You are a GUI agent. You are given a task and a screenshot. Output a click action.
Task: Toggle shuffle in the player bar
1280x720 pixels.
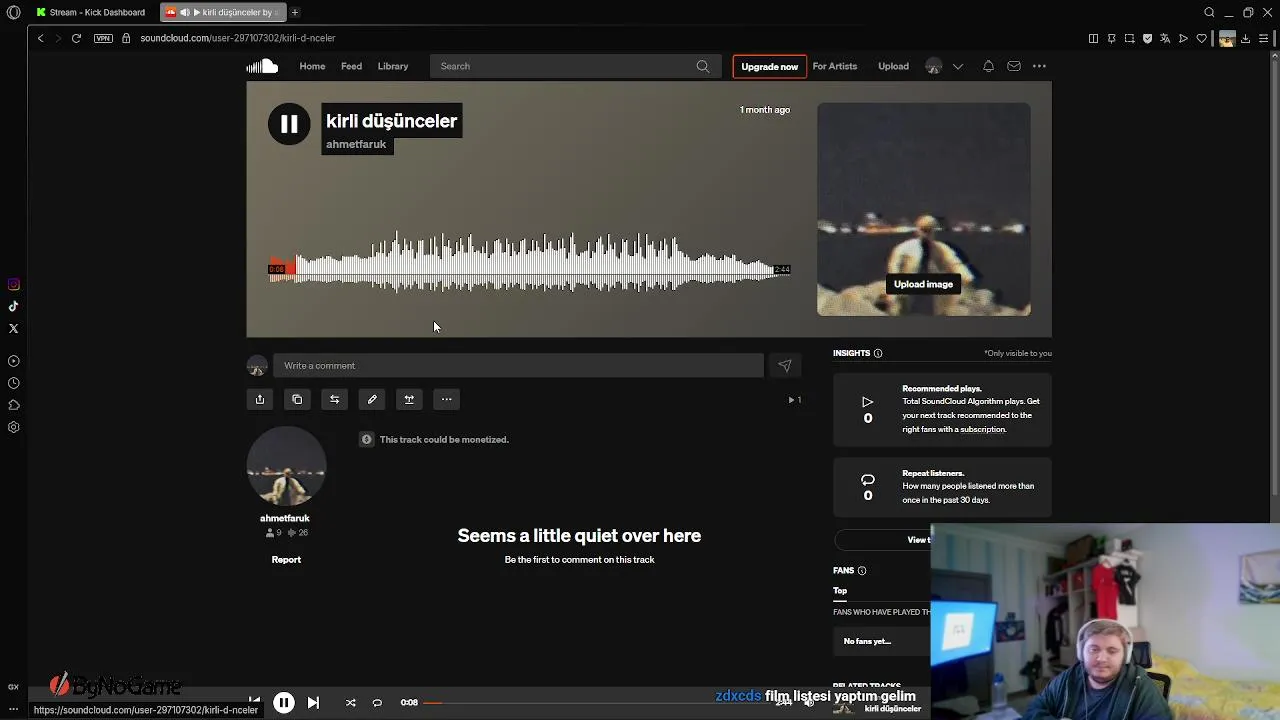click(x=351, y=703)
